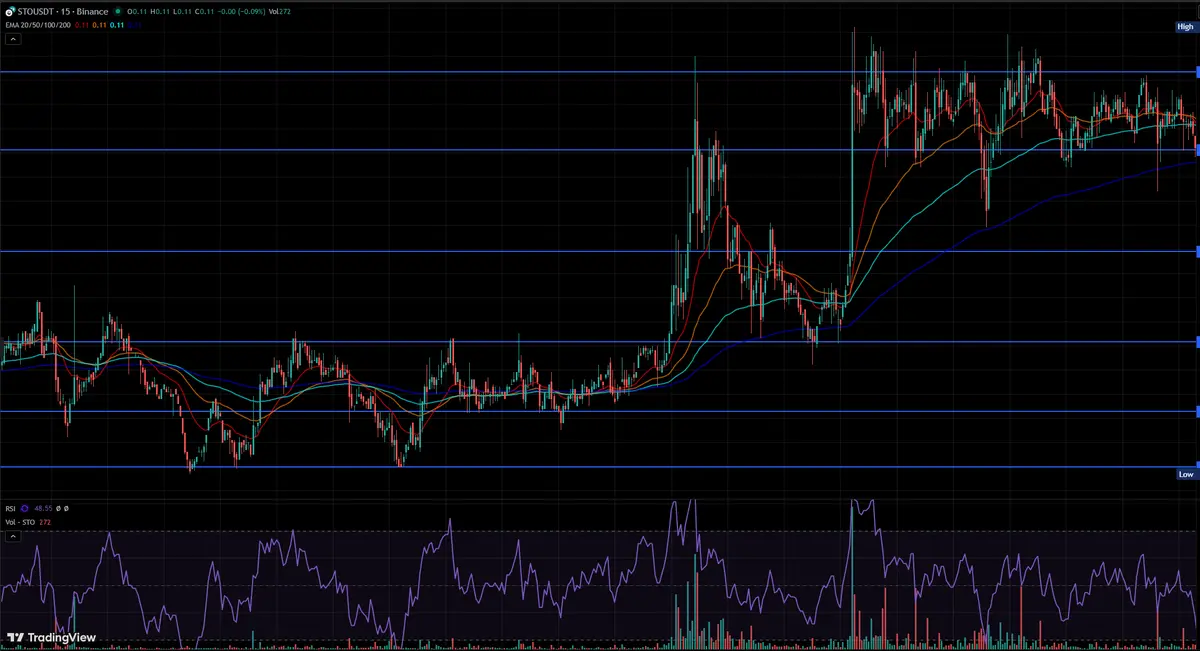1200x651 pixels.
Task: Collapse the main chart indicator legend
Action: click(x=13, y=39)
